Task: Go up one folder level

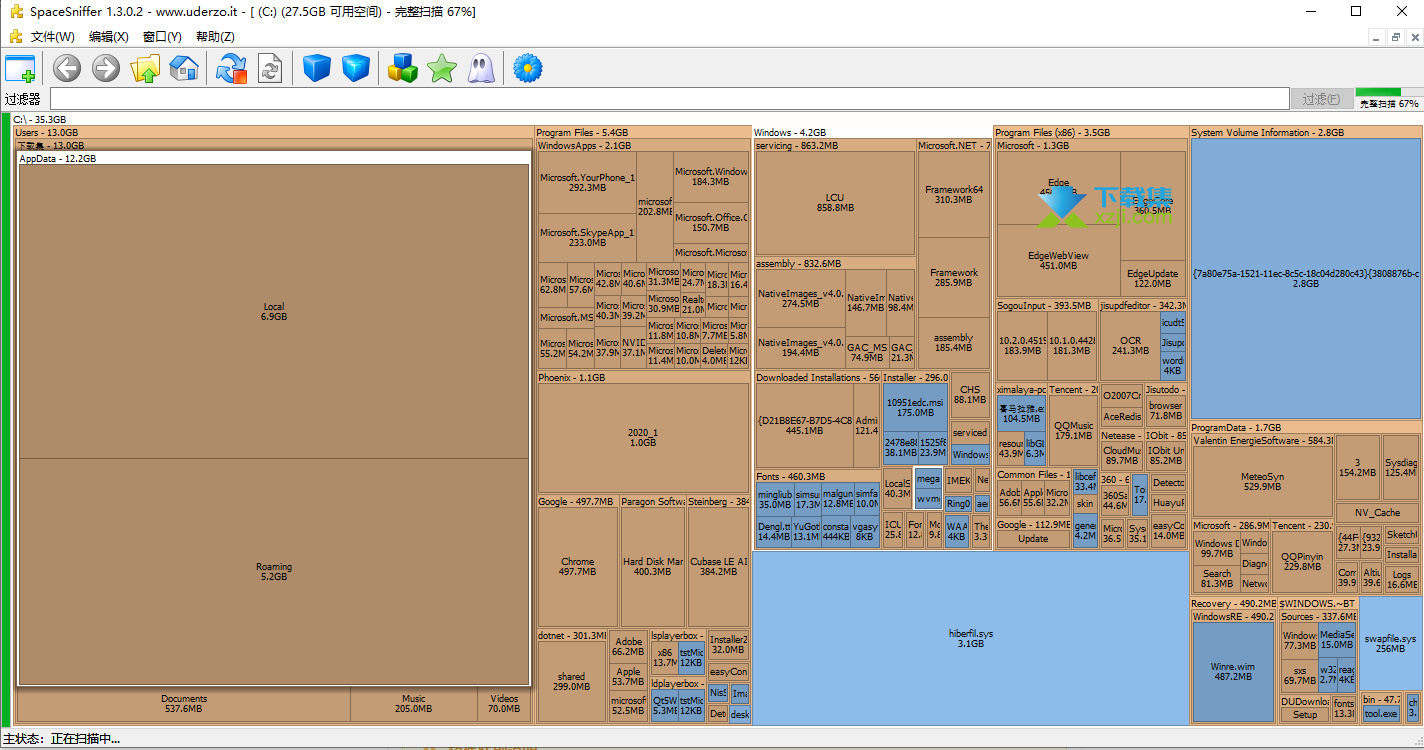Action: (x=145, y=68)
